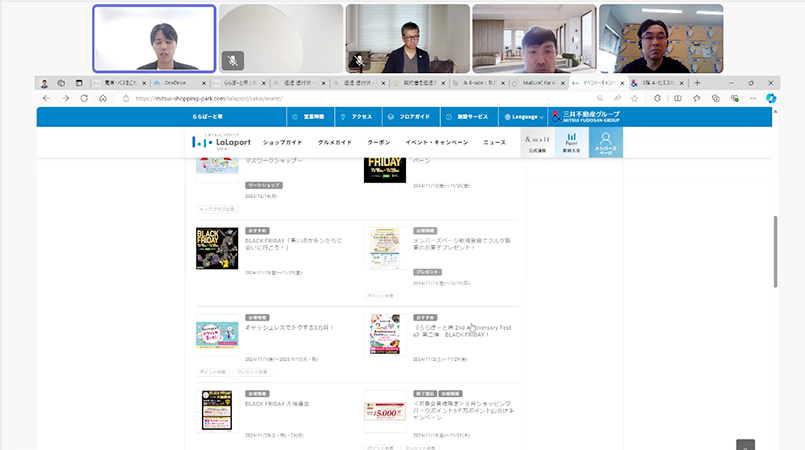The width and height of the screenshot is (805, 450).
Task: Open the Members Page icon
Action: pos(606,143)
